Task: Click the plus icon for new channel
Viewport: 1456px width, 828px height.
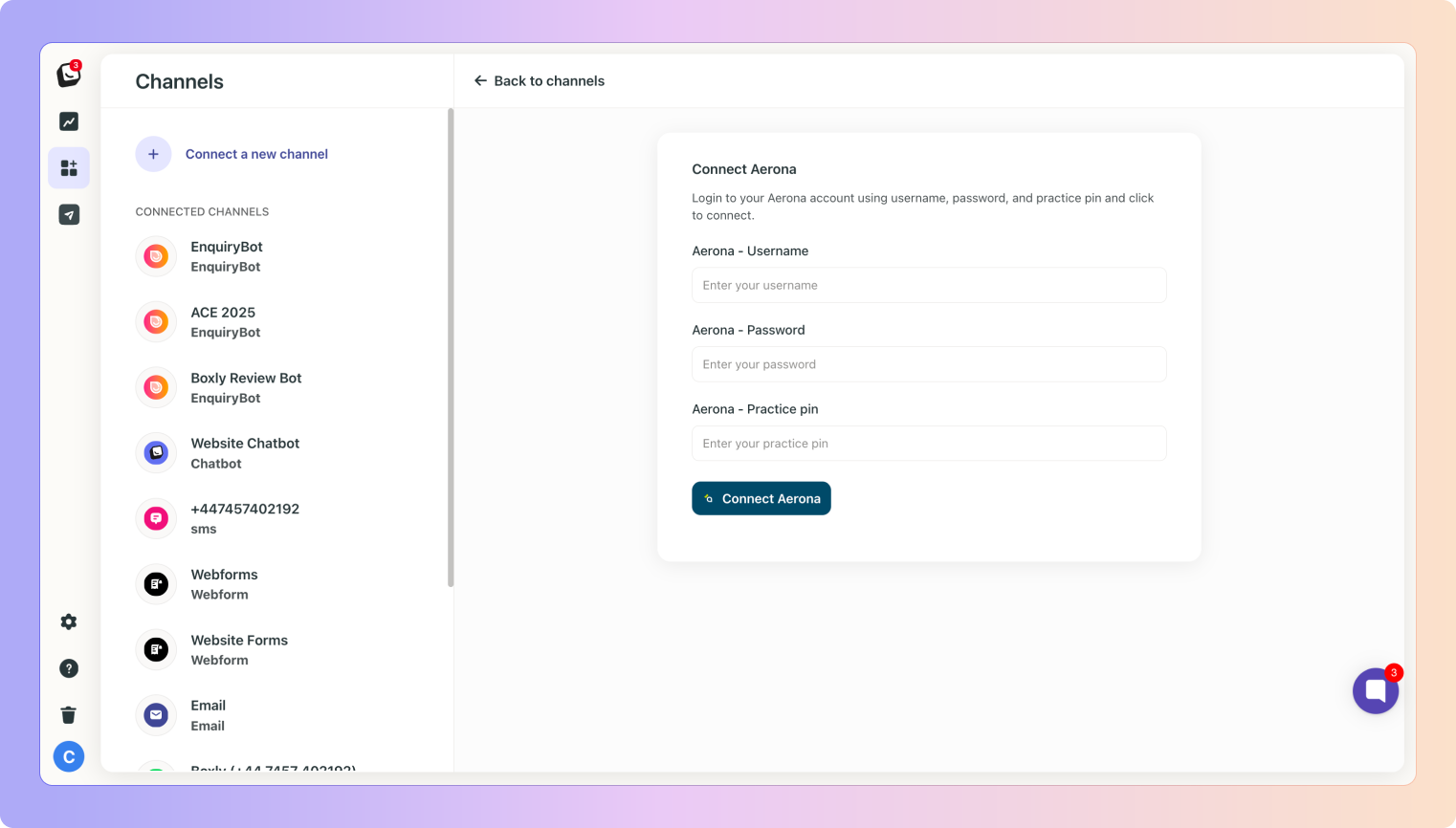Action: 153,154
